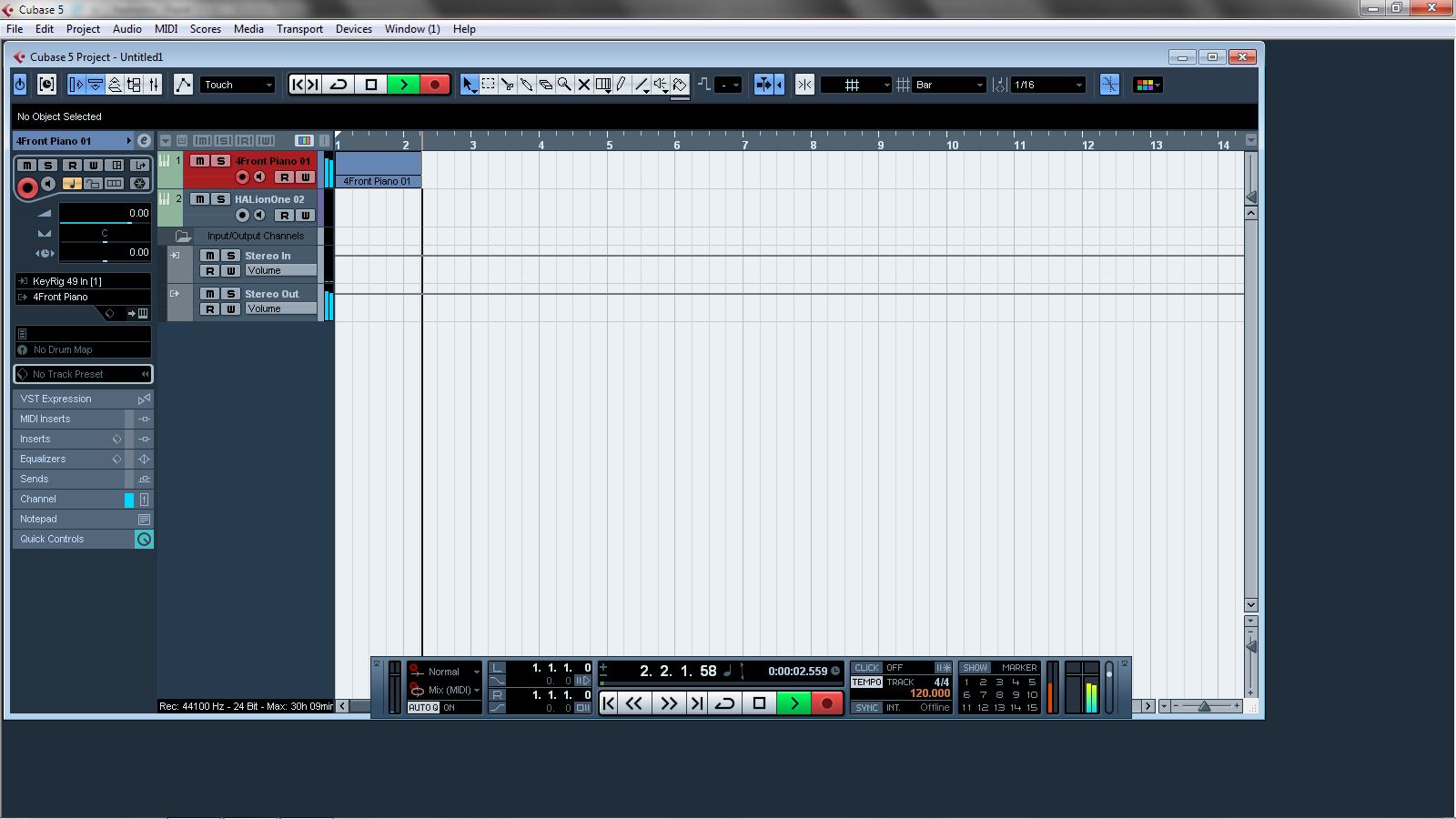Click toolbar Record button
This screenshot has height=819, width=1456.
tap(435, 85)
